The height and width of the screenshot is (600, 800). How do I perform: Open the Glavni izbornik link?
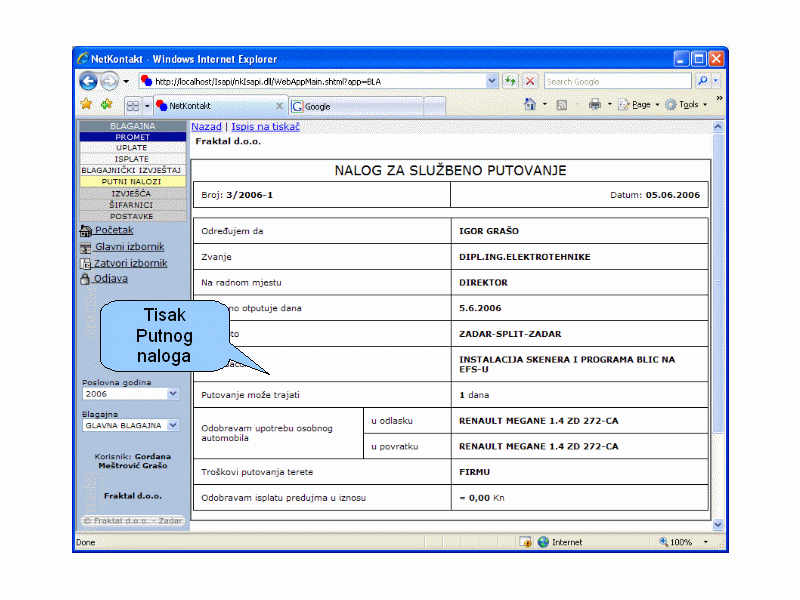(130, 247)
